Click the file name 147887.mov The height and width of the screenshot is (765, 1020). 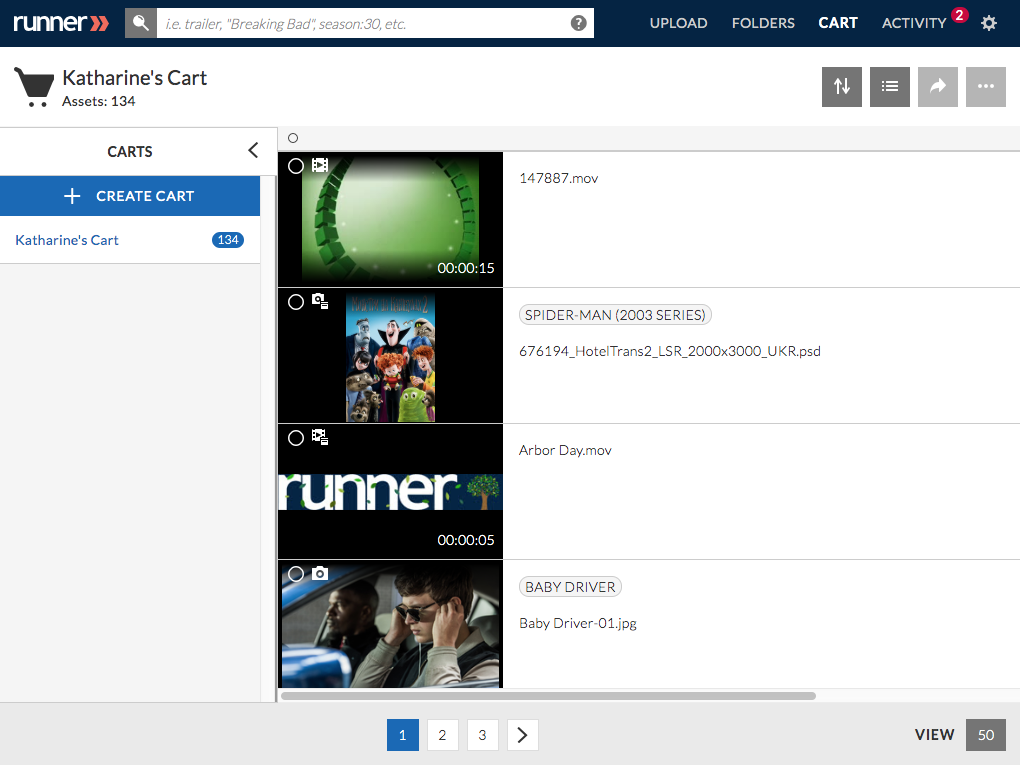558,178
